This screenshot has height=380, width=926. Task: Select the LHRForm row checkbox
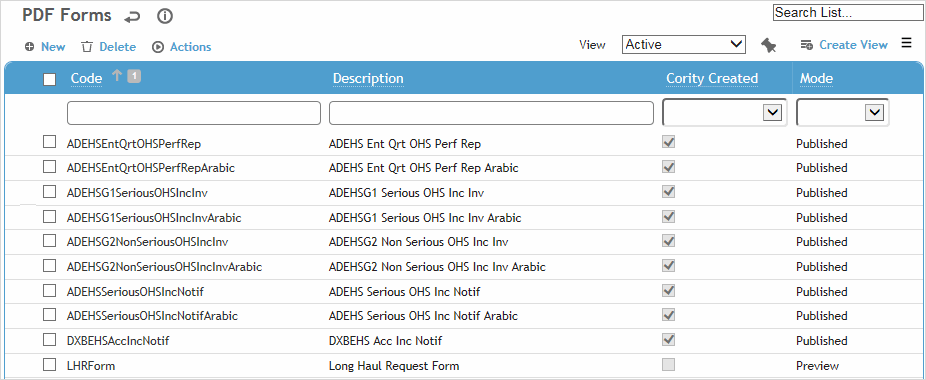[50, 365]
